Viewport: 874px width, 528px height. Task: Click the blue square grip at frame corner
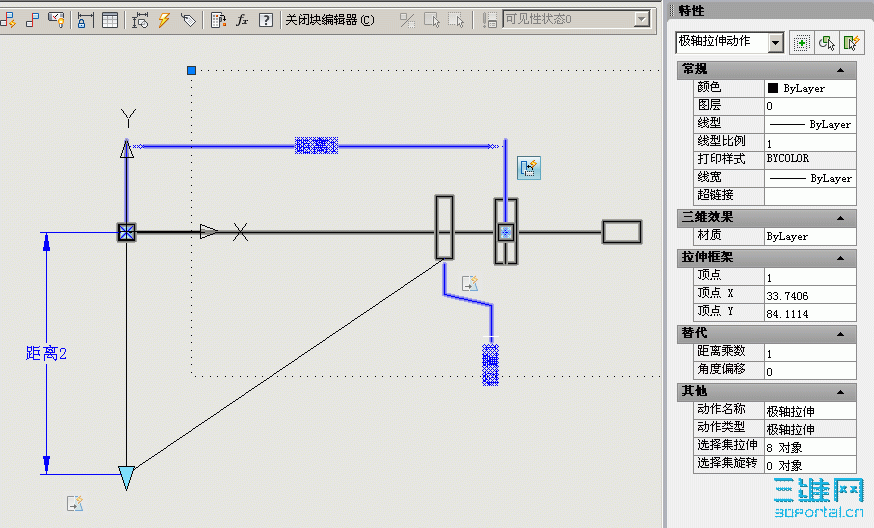[x=191, y=70]
